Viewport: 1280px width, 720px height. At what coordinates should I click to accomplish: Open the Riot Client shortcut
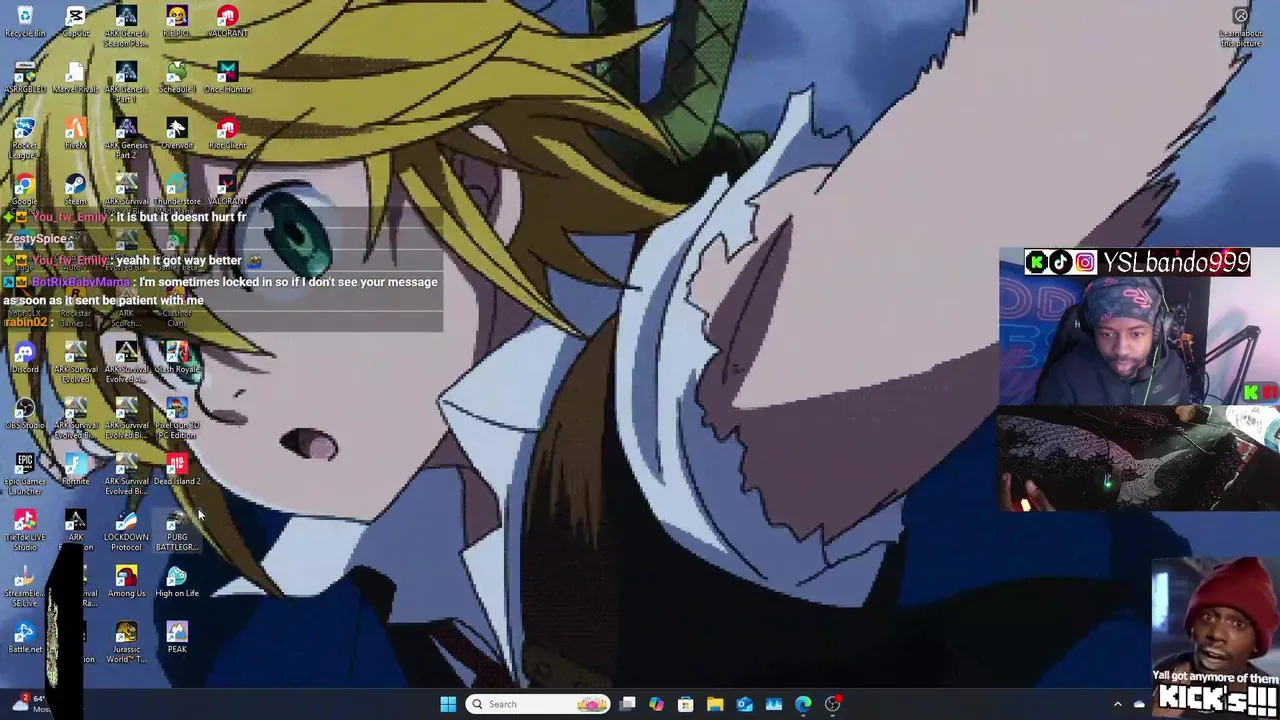[x=227, y=134]
